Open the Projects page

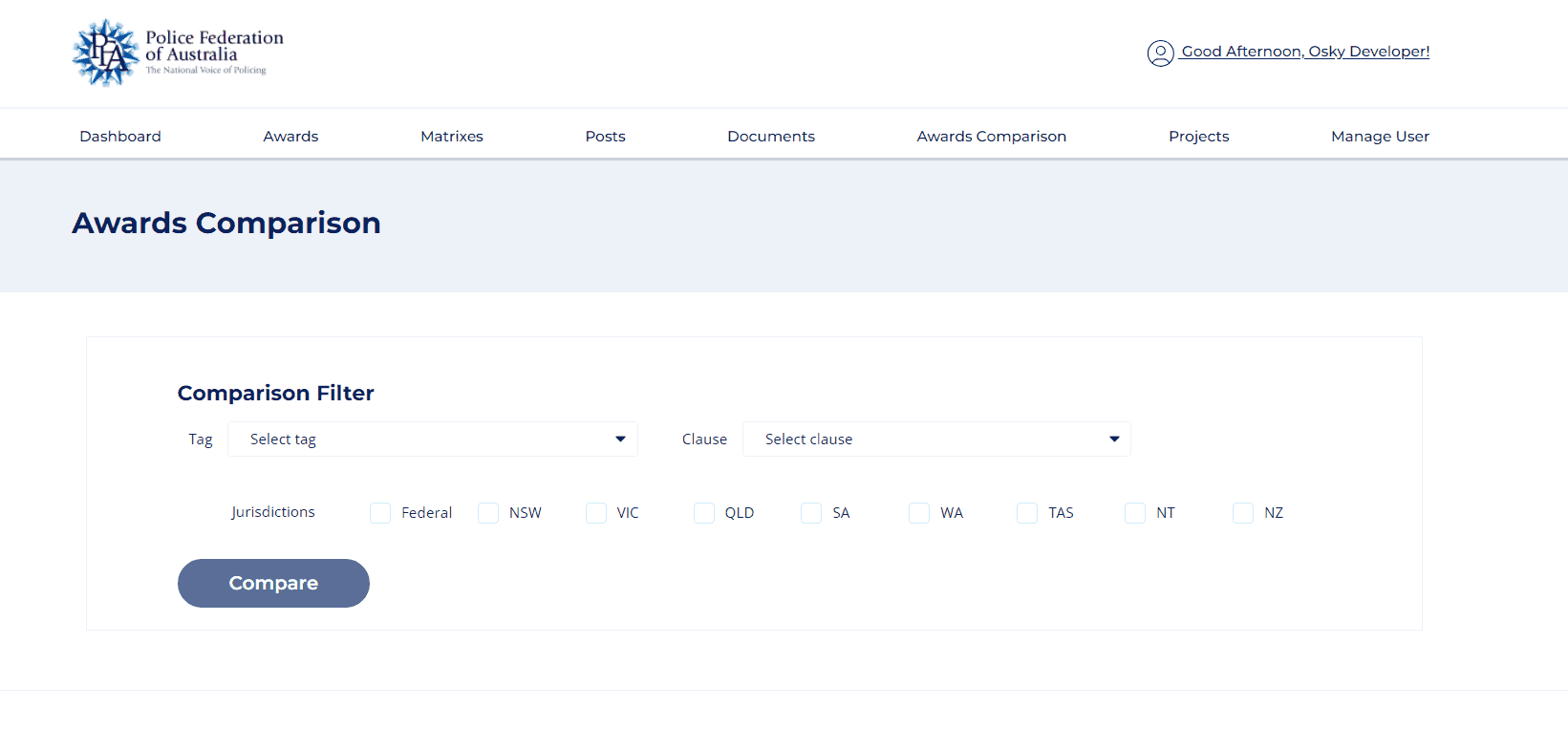click(x=1198, y=136)
